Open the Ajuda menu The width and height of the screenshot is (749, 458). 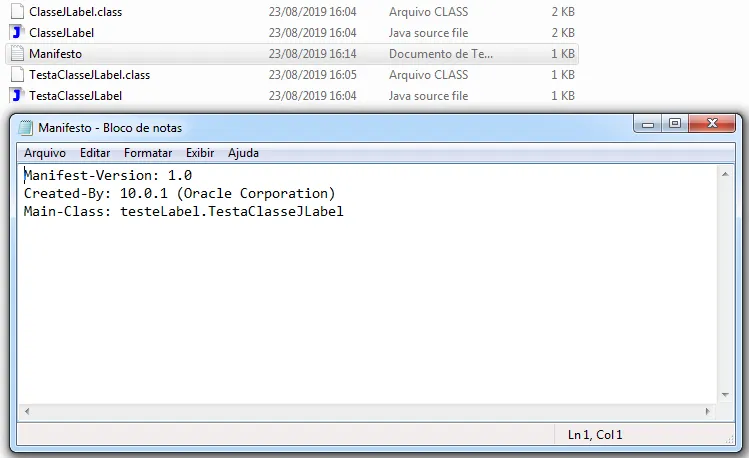point(243,153)
